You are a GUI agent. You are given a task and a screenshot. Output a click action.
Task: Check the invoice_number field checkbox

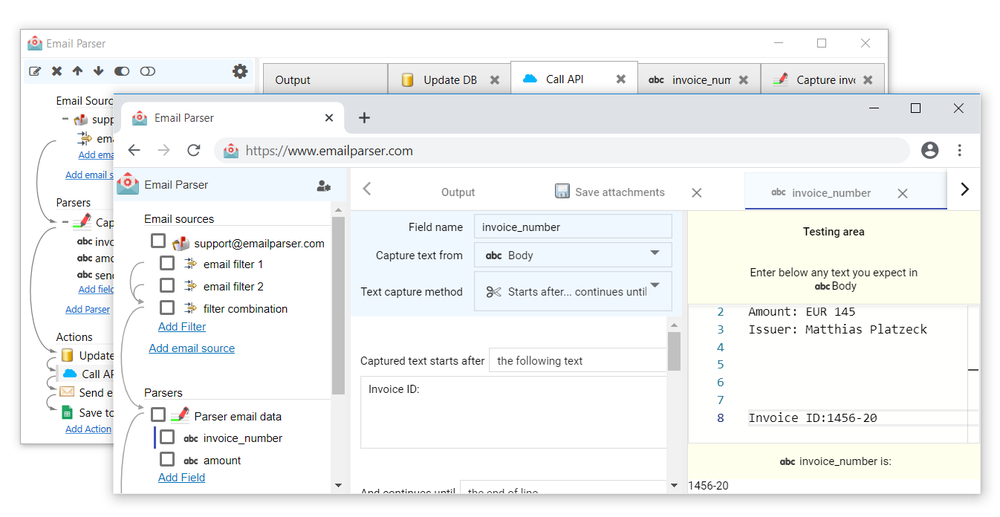167,437
